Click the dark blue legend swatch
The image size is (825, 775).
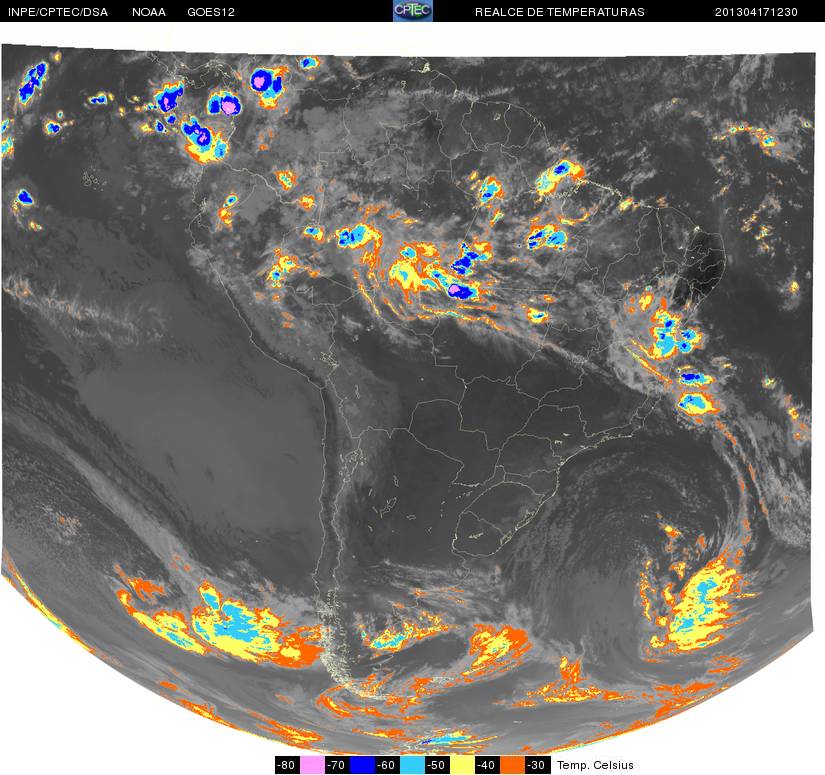(x=362, y=765)
